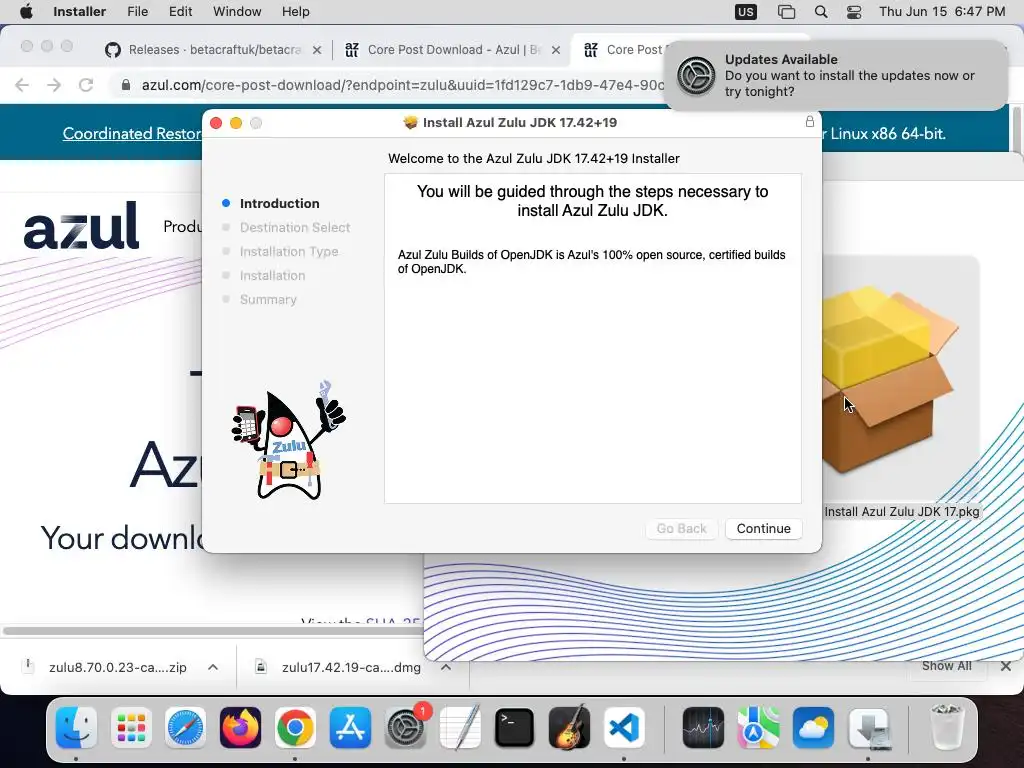Image resolution: width=1024 pixels, height=768 pixels.
Task: Click the Updates Available notification
Action: coord(836,75)
